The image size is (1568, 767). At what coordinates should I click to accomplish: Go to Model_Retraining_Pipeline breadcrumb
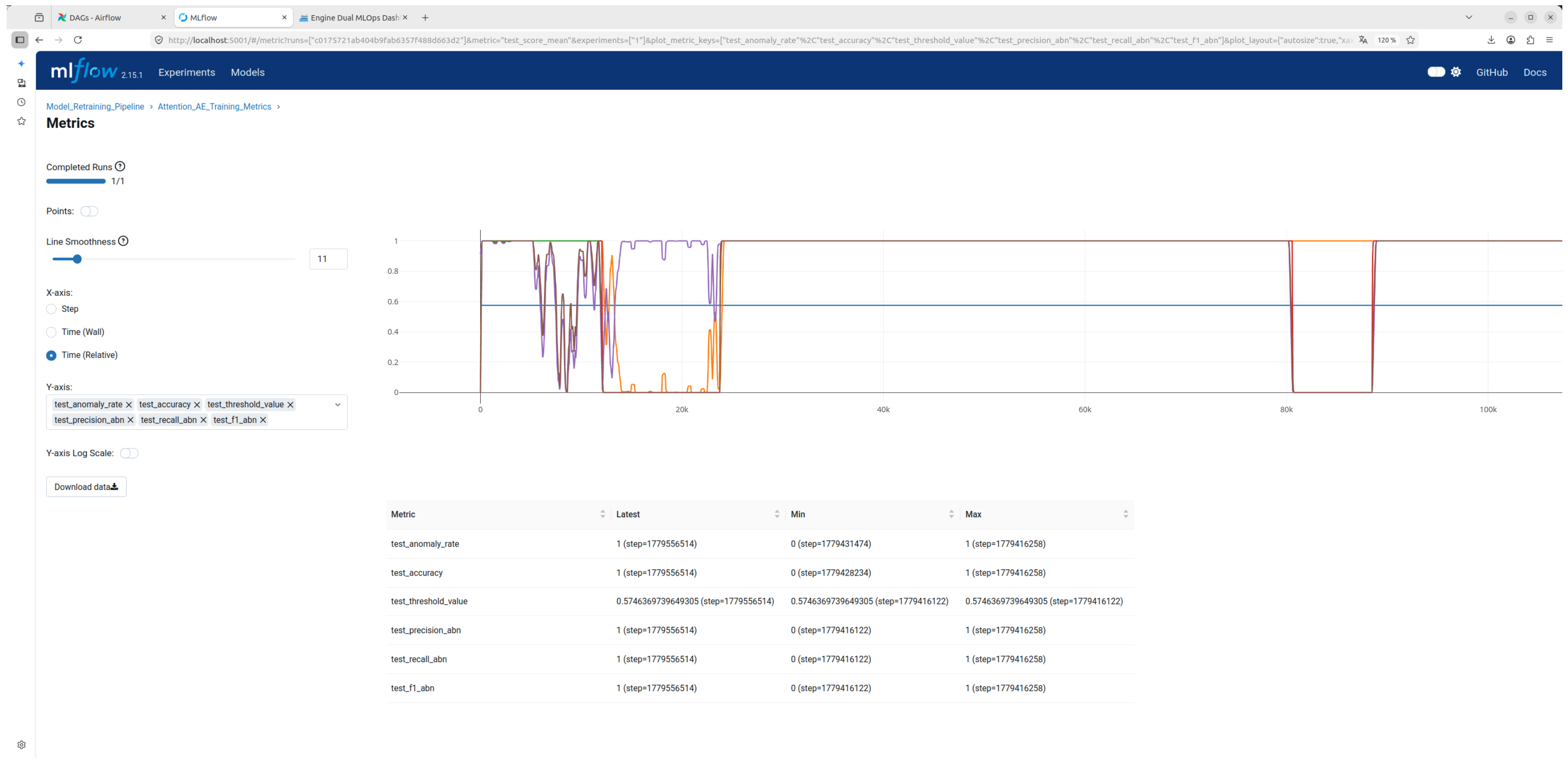[x=95, y=106]
